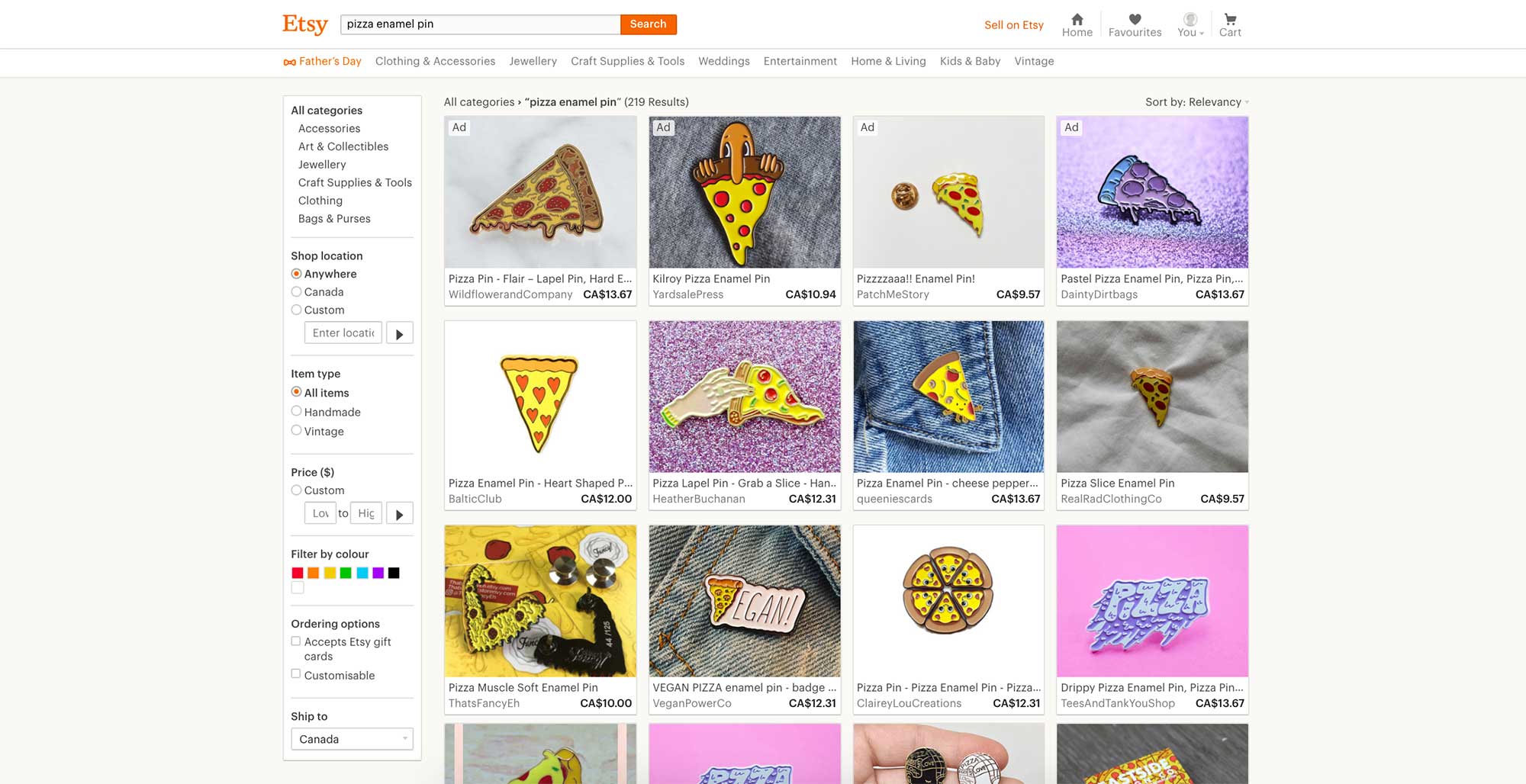Focus the pizza enamel pin search field
1526x784 pixels.
click(x=480, y=24)
